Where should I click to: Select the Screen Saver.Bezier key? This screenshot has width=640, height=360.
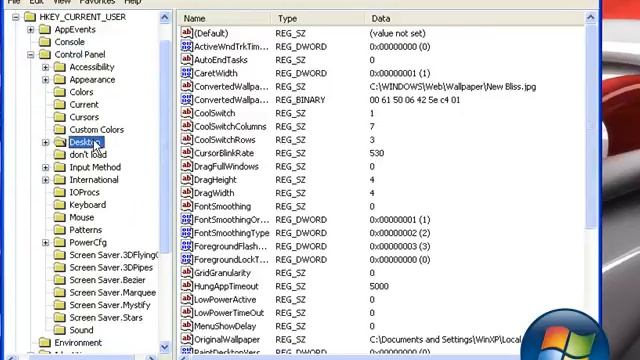point(107,280)
